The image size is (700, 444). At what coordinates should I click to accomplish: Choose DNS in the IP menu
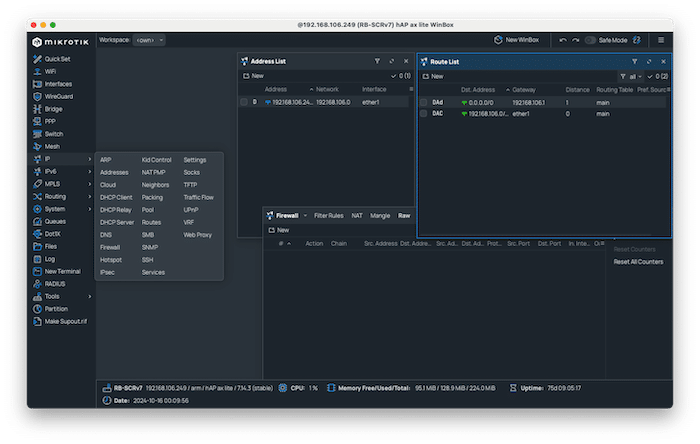tap(106, 235)
